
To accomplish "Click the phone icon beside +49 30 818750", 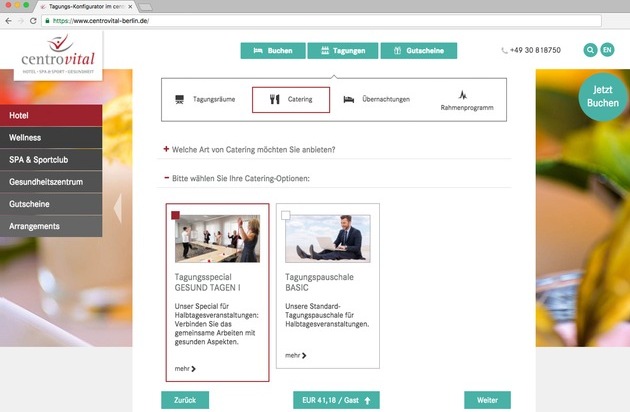I will [x=504, y=51].
